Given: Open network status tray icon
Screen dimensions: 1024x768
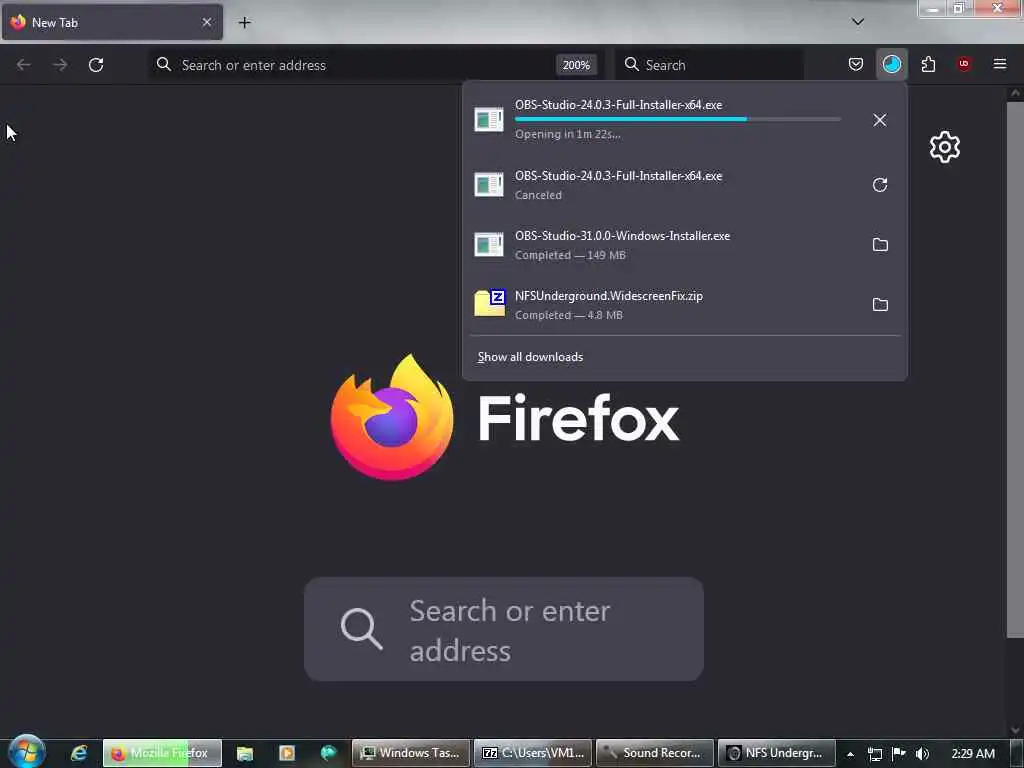Looking at the screenshot, I should 875,754.
